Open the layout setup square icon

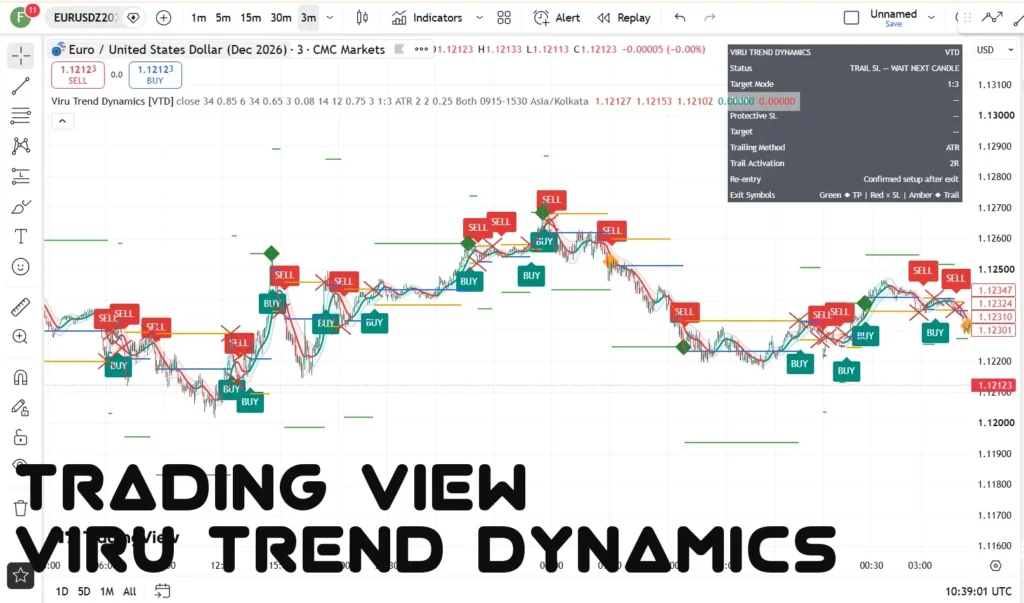pyautogui.click(x=851, y=18)
